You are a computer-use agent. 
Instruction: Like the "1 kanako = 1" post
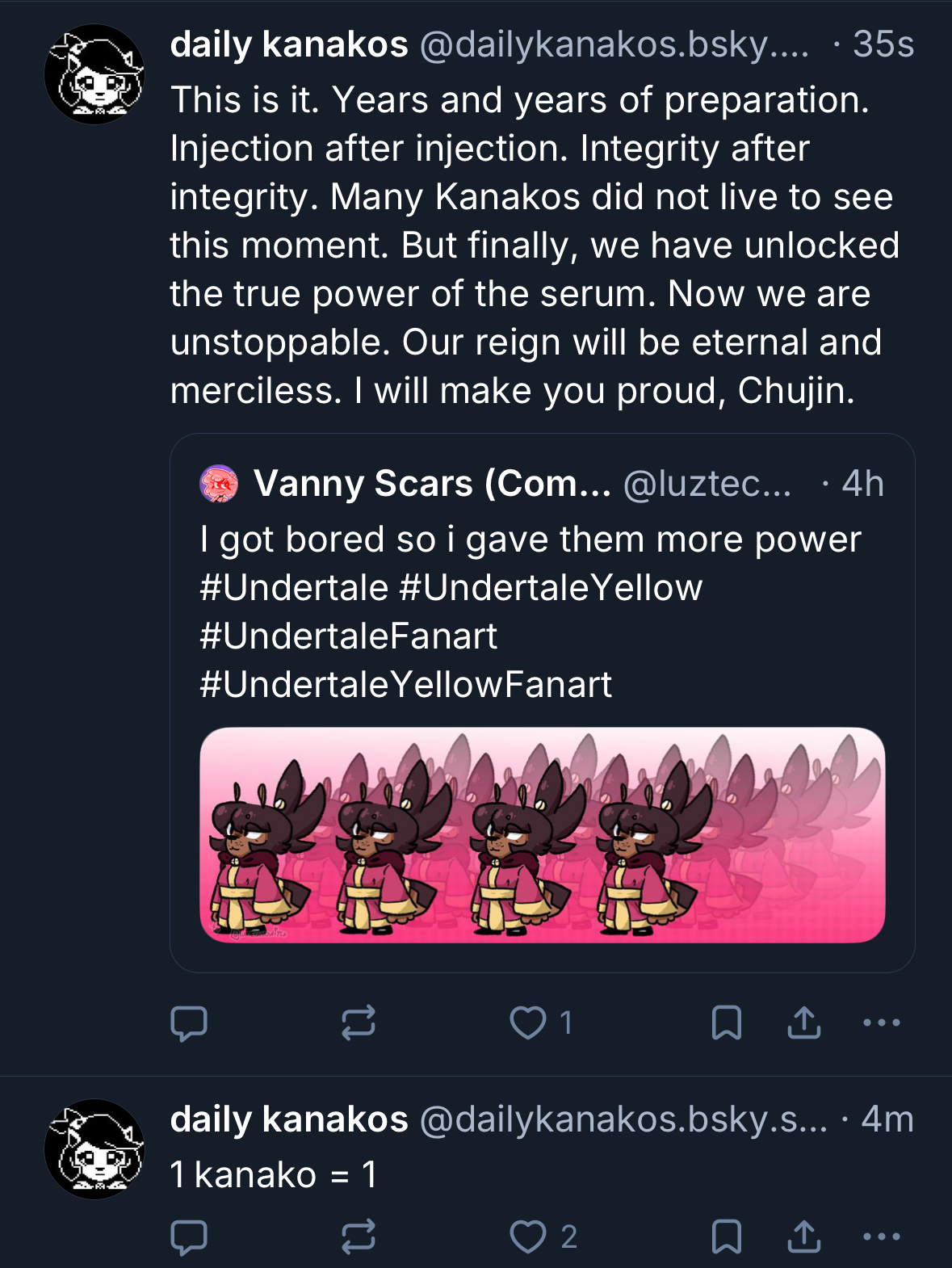click(x=528, y=1237)
